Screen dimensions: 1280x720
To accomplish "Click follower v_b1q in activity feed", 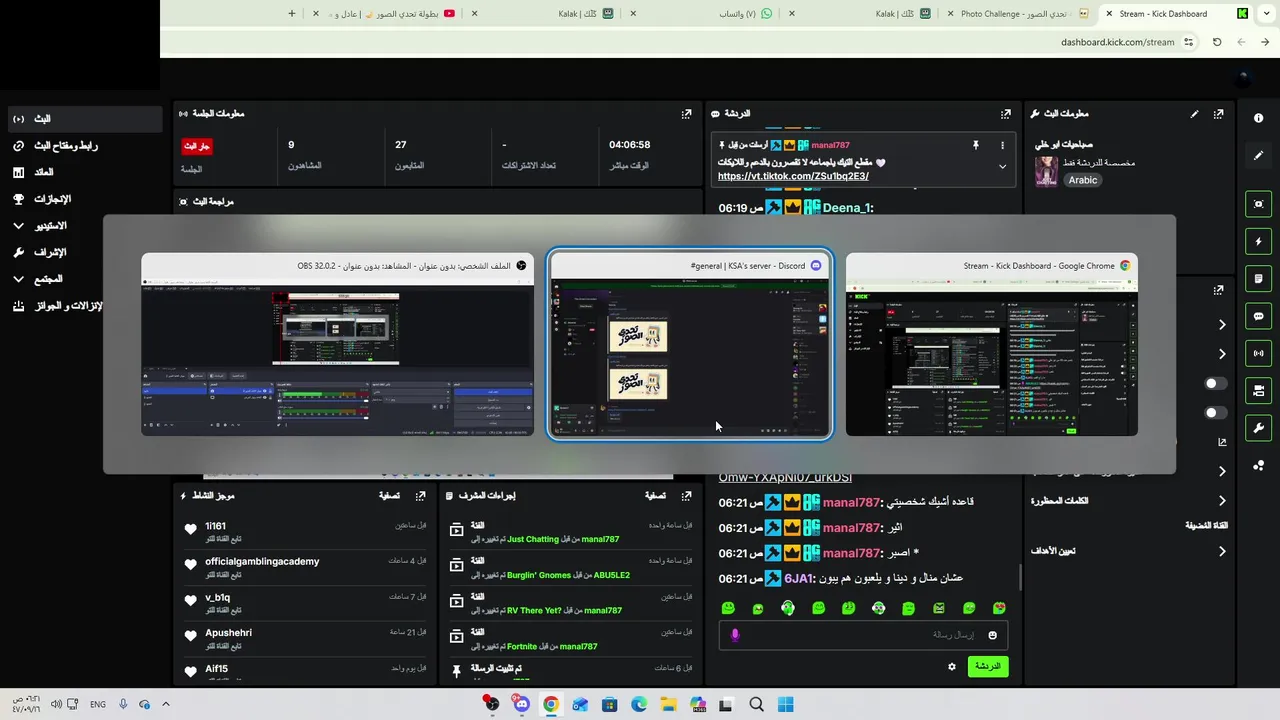I will [x=217, y=597].
